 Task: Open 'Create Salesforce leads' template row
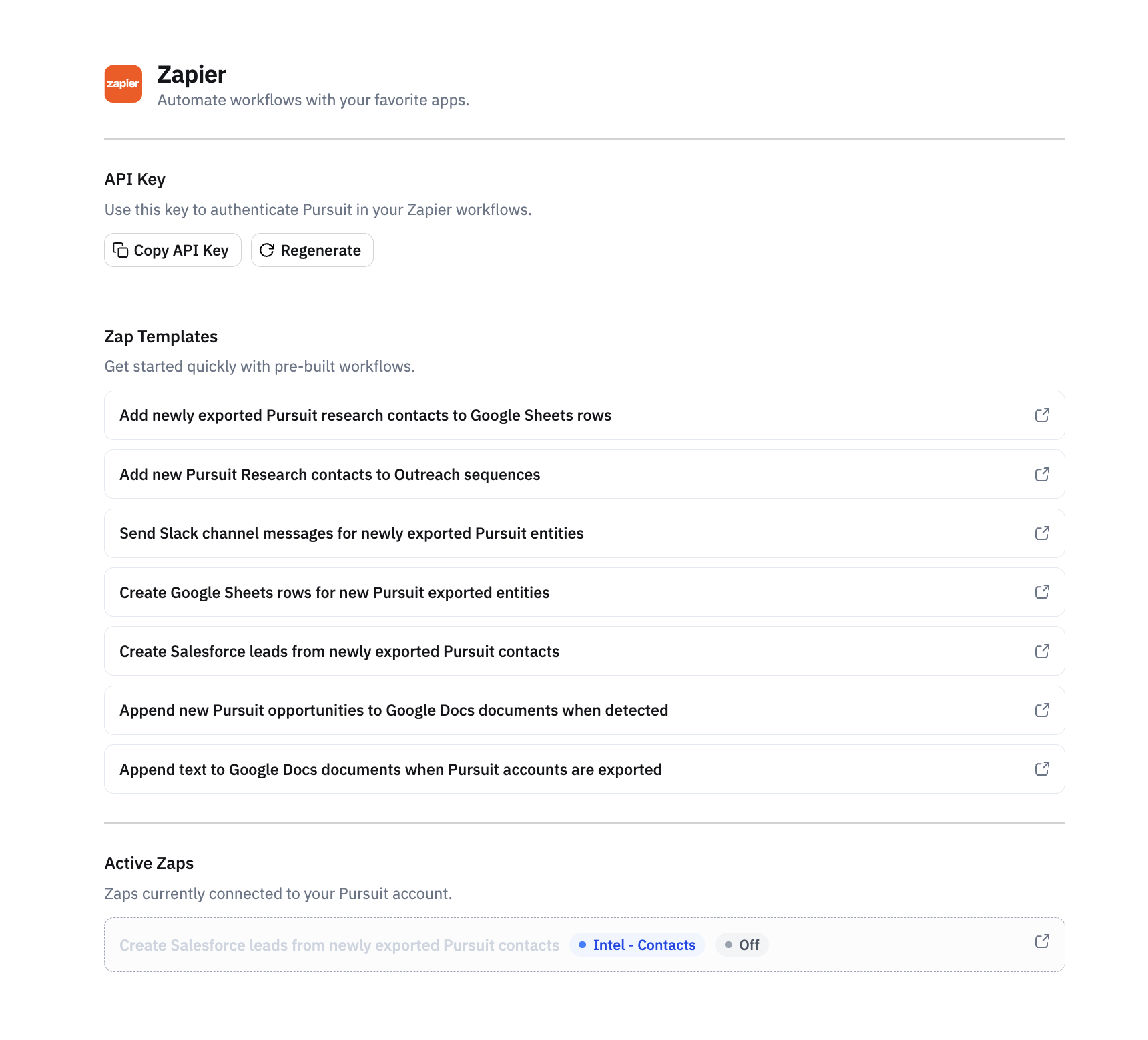pyautogui.click(x=585, y=652)
